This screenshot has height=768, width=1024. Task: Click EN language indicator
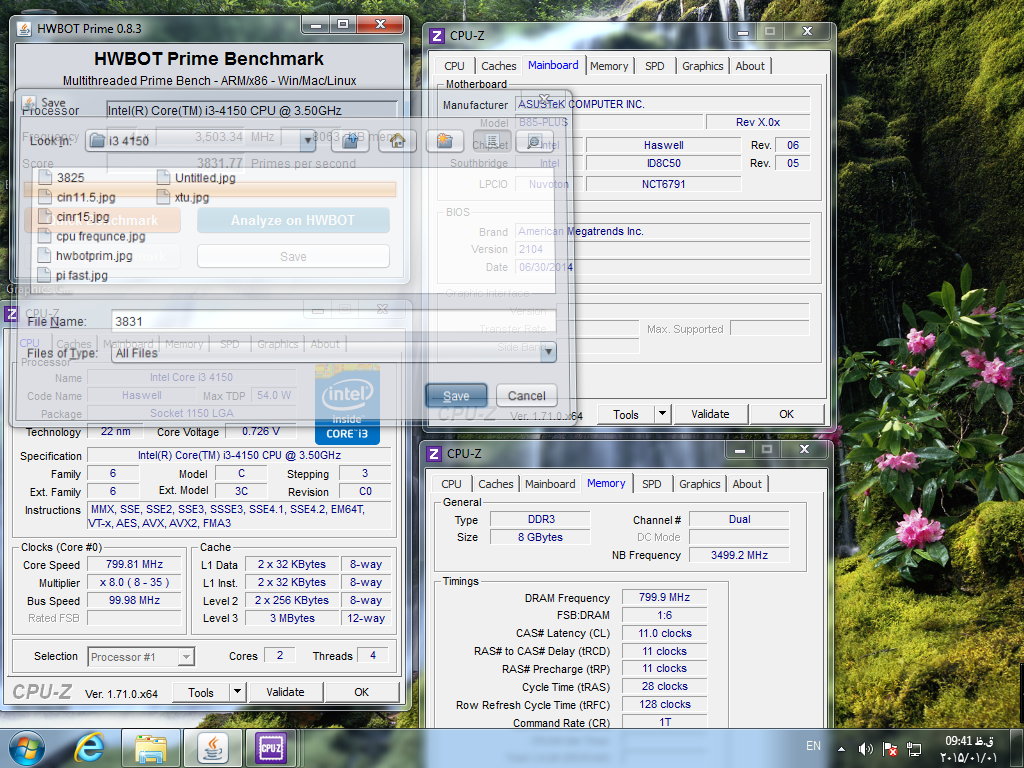(813, 746)
